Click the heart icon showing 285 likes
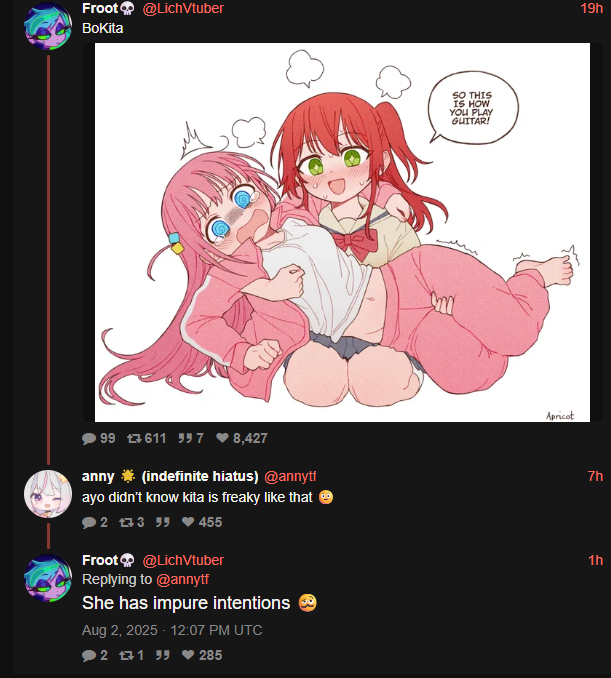The height and width of the screenshot is (678, 611). tap(188, 655)
